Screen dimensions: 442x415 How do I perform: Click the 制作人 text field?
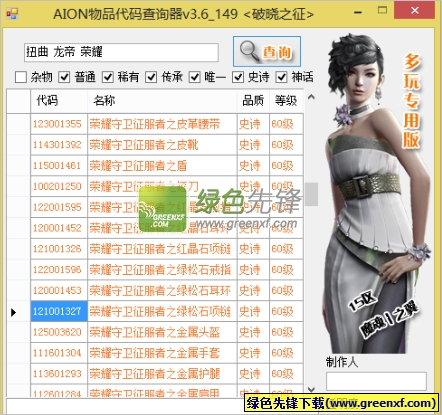[376, 381]
